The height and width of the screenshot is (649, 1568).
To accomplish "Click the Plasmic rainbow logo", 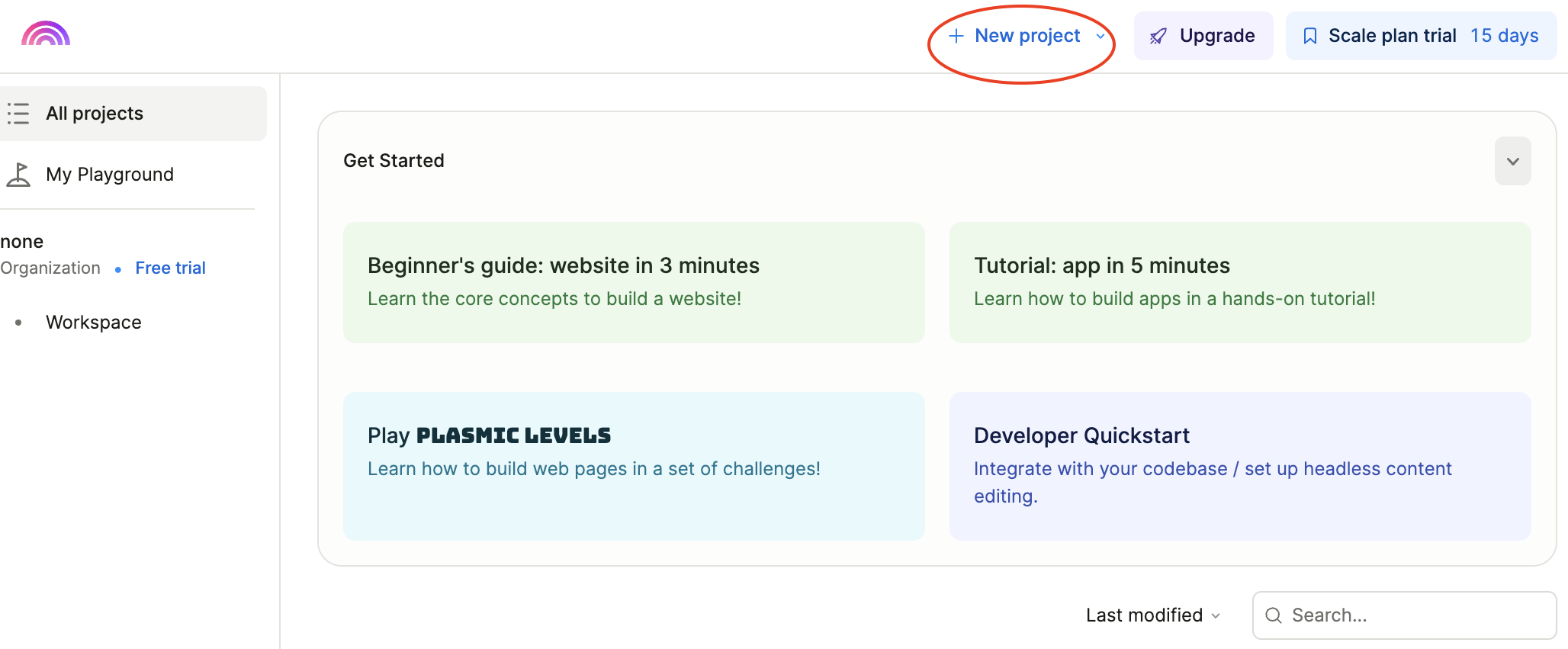I will tap(46, 34).
